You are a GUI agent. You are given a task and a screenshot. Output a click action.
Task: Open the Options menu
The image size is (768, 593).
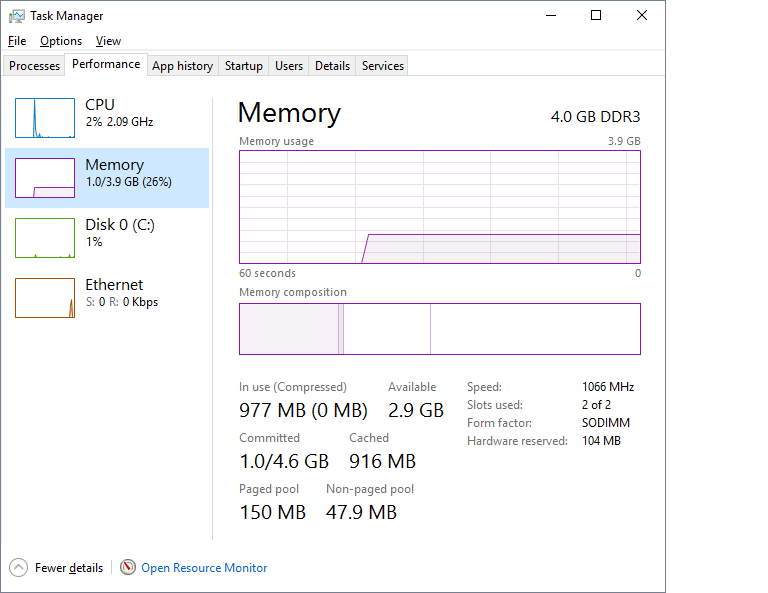pyautogui.click(x=61, y=41)
